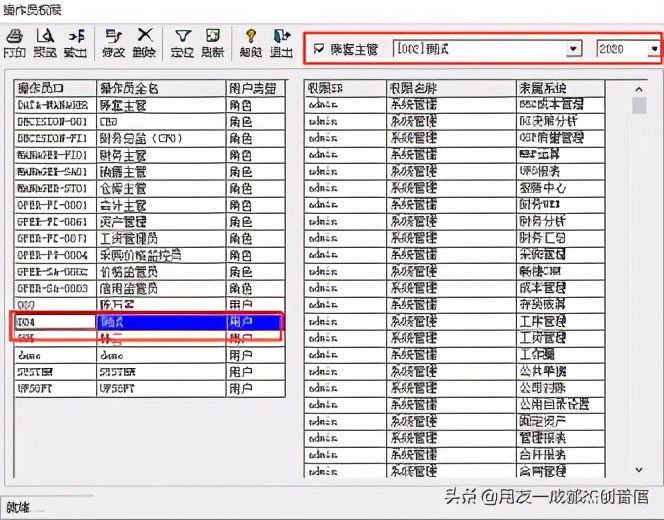664x520 pixels.
Task: Click the [002] account set combo box field
Action: [x=487, y=49]
